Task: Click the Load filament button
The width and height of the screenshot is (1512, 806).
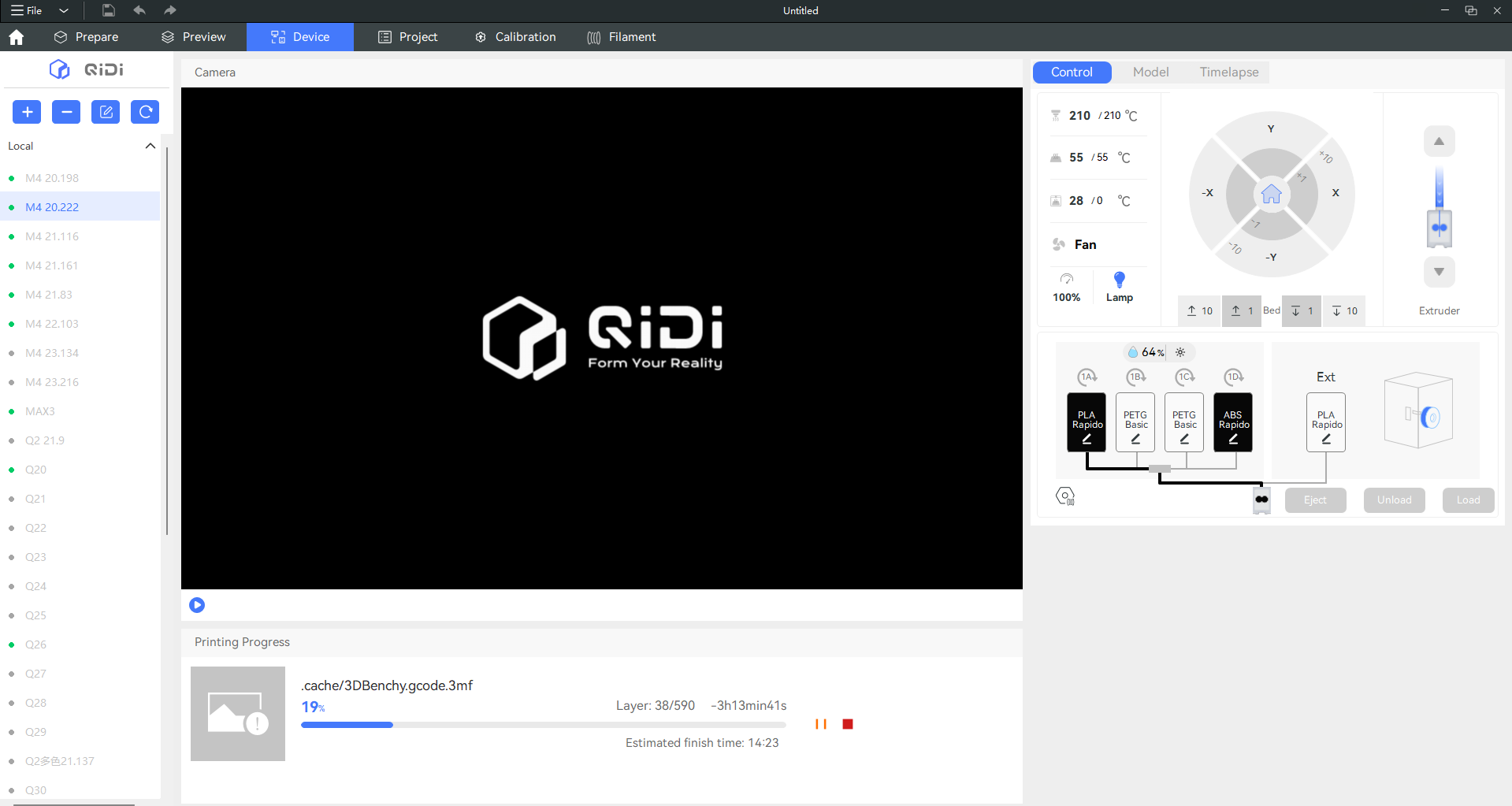Action: (x=1468, y=500)
